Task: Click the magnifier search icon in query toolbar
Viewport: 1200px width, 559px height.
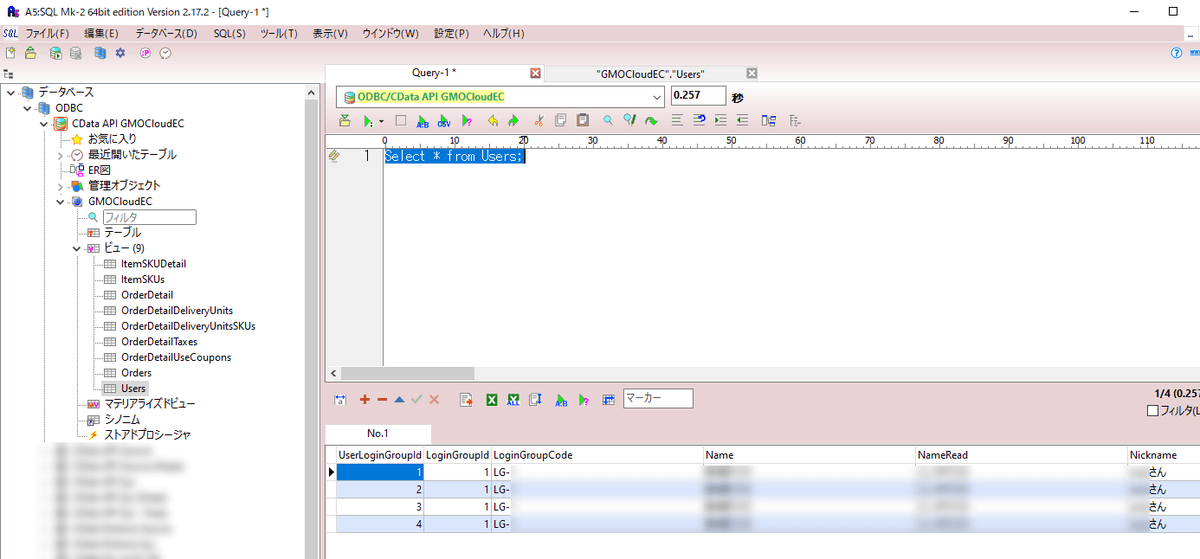Action: (607, 120)
